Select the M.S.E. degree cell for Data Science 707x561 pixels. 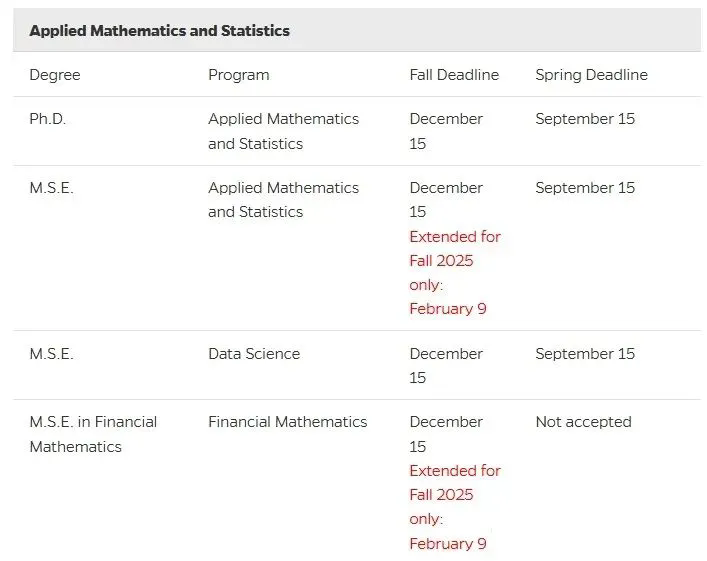coord(51,354)
